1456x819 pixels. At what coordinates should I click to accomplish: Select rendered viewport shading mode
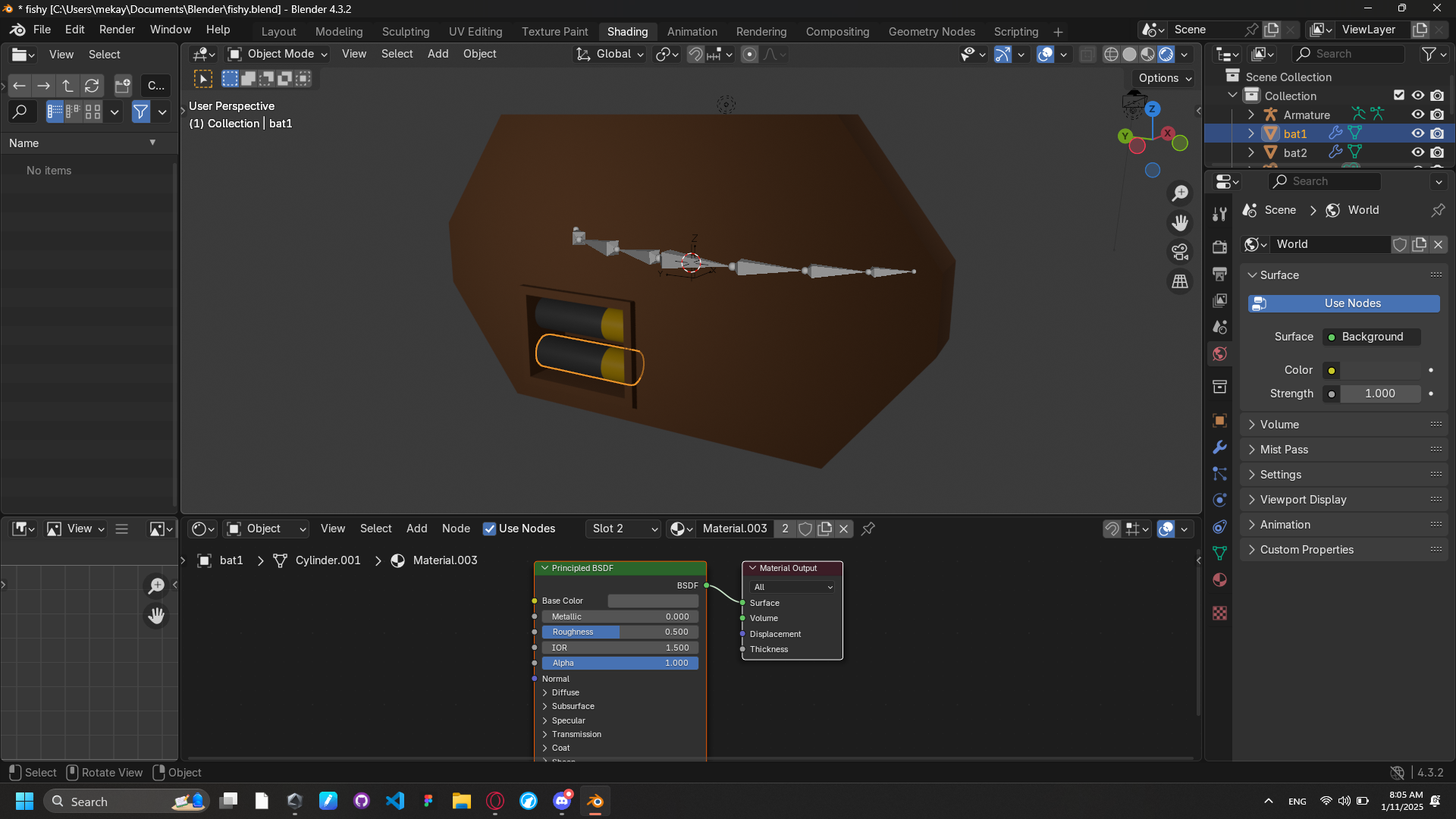point(1166,55)
